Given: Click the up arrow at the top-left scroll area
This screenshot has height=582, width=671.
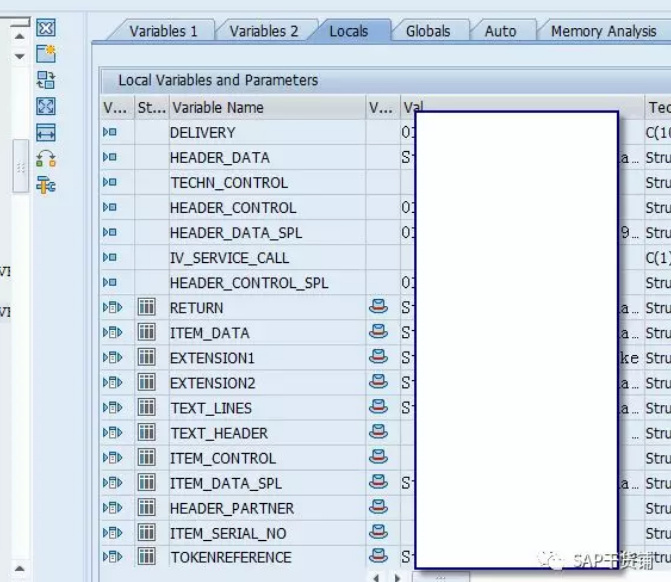Looking at the screenshot, I should (x=19, y=37).
